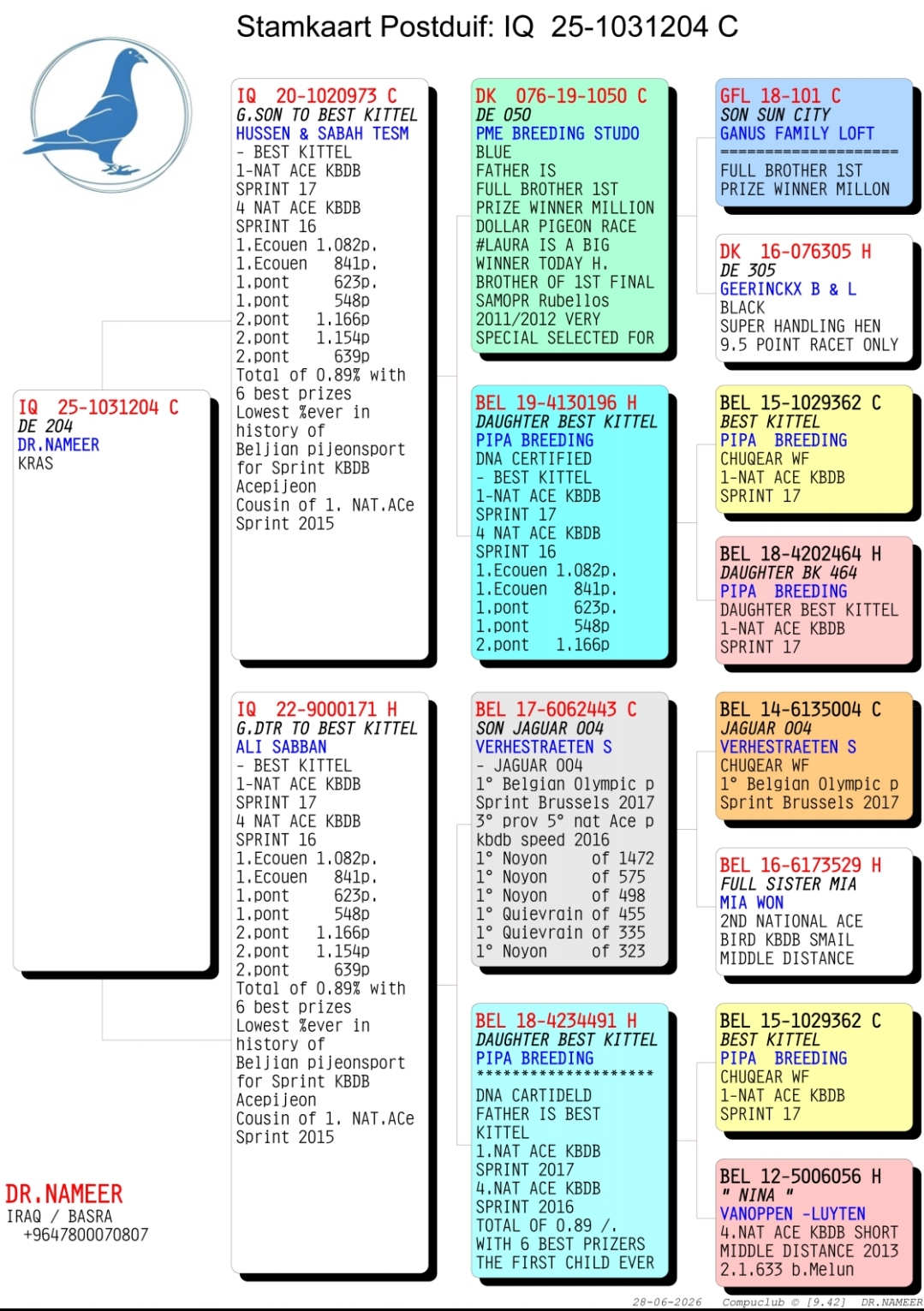Click the red DR.NAMEER owner heading
Image resolution: width=924 pixels, height=1311 pixels.
pyautogui.click(x=64, y=1194)
